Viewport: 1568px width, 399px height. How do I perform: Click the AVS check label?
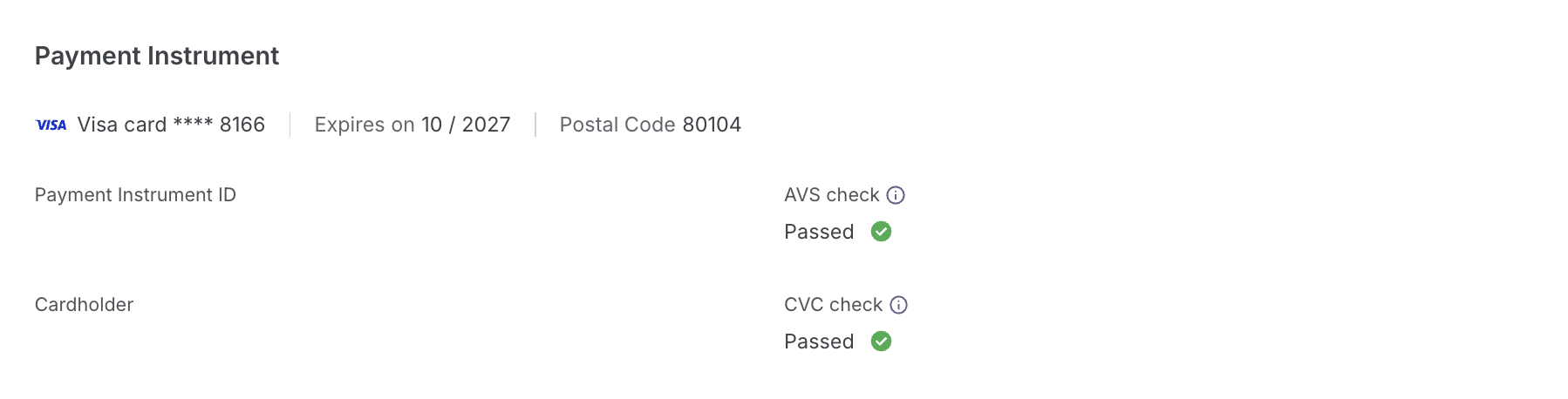(x=832, y=195)
